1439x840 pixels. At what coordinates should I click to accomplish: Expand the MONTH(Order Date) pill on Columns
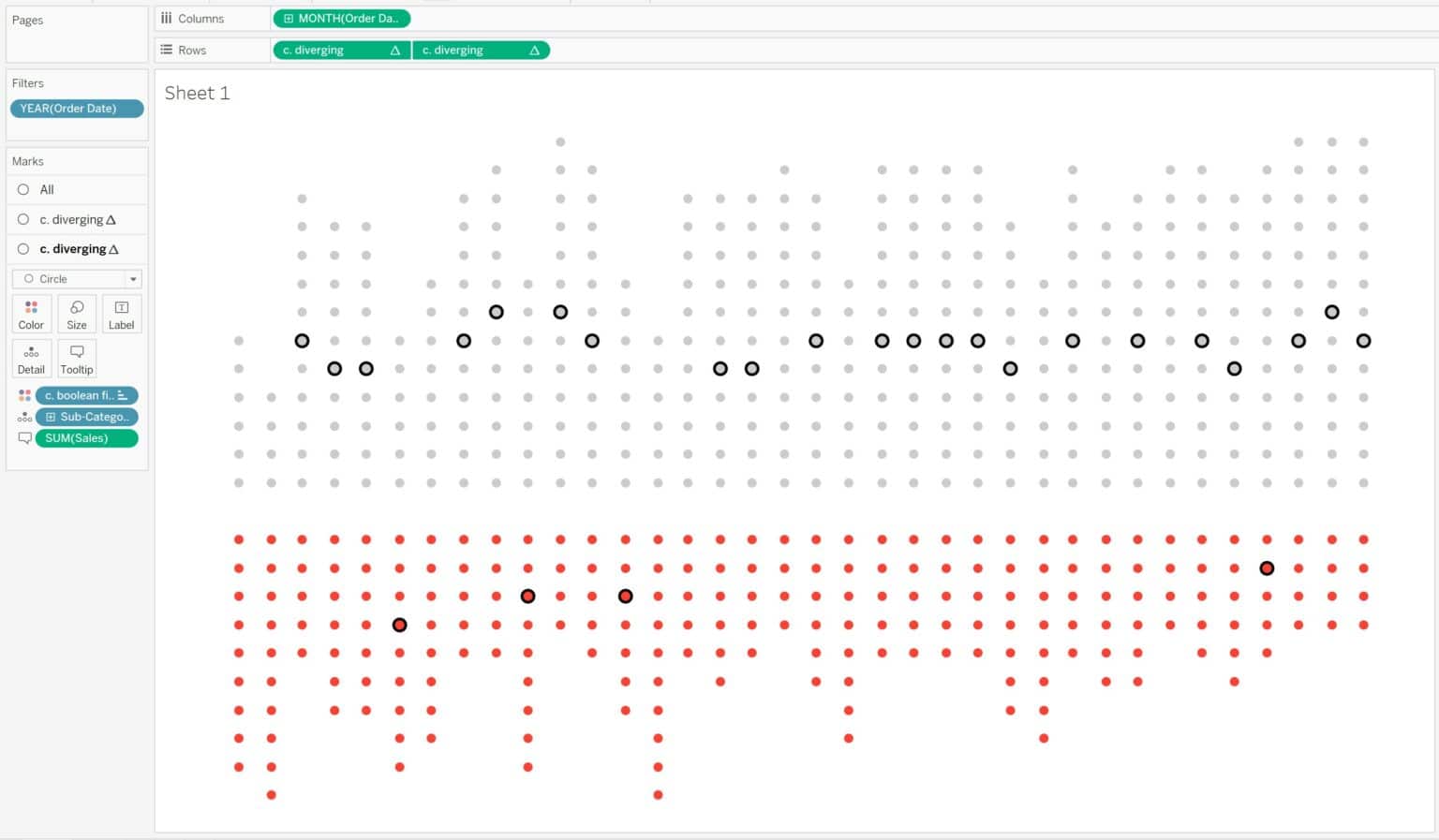click(x=287, y=18)
